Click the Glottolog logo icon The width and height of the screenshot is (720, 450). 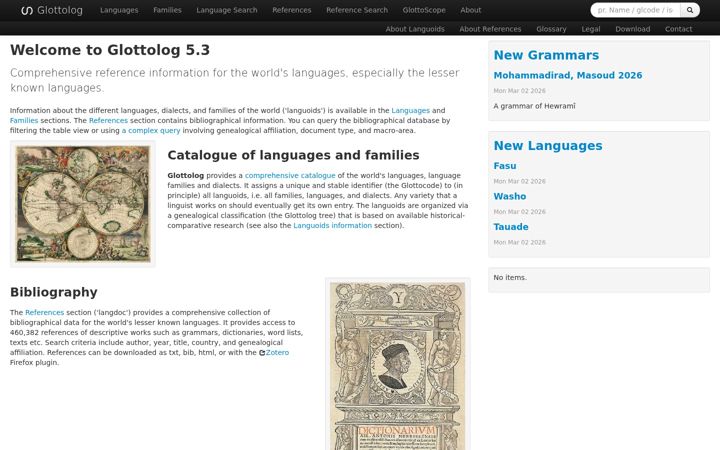click(x=27, y=10)
